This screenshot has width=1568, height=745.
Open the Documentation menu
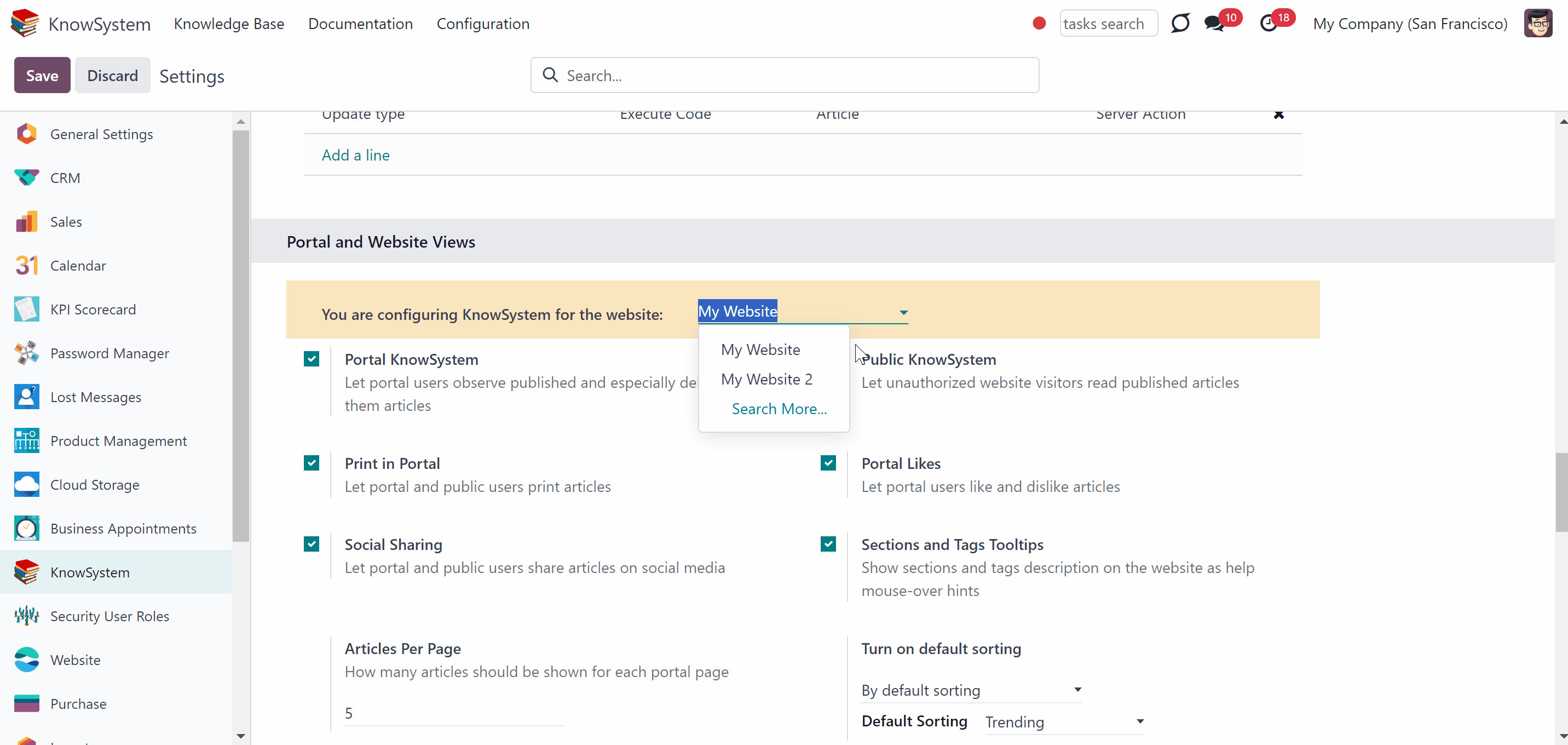360,24
